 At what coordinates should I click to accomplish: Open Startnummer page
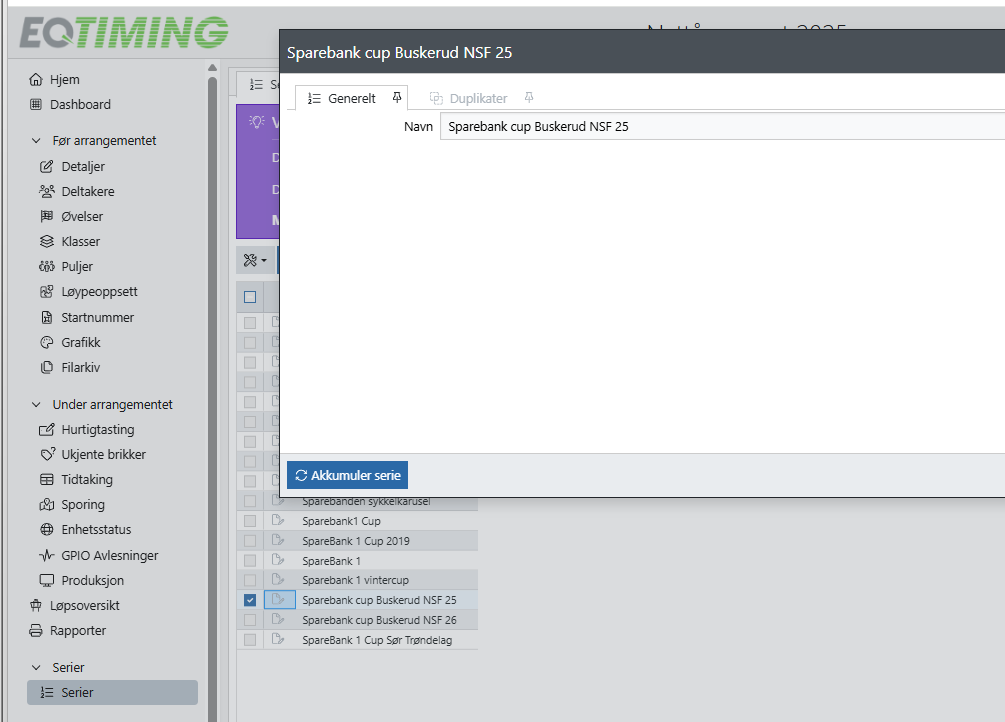tap(87, 317)
